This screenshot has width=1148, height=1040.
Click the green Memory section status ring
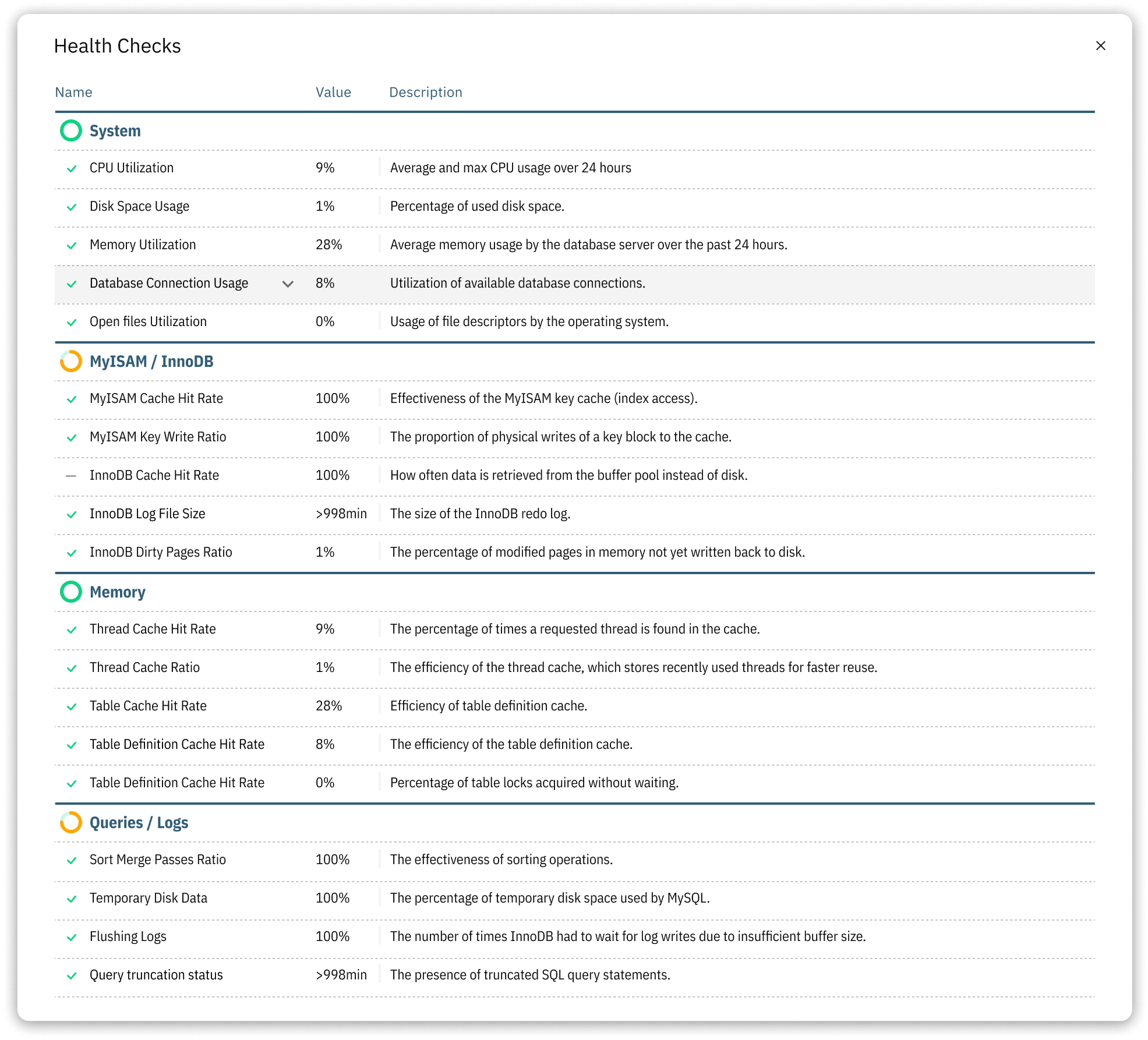(71, 592)
